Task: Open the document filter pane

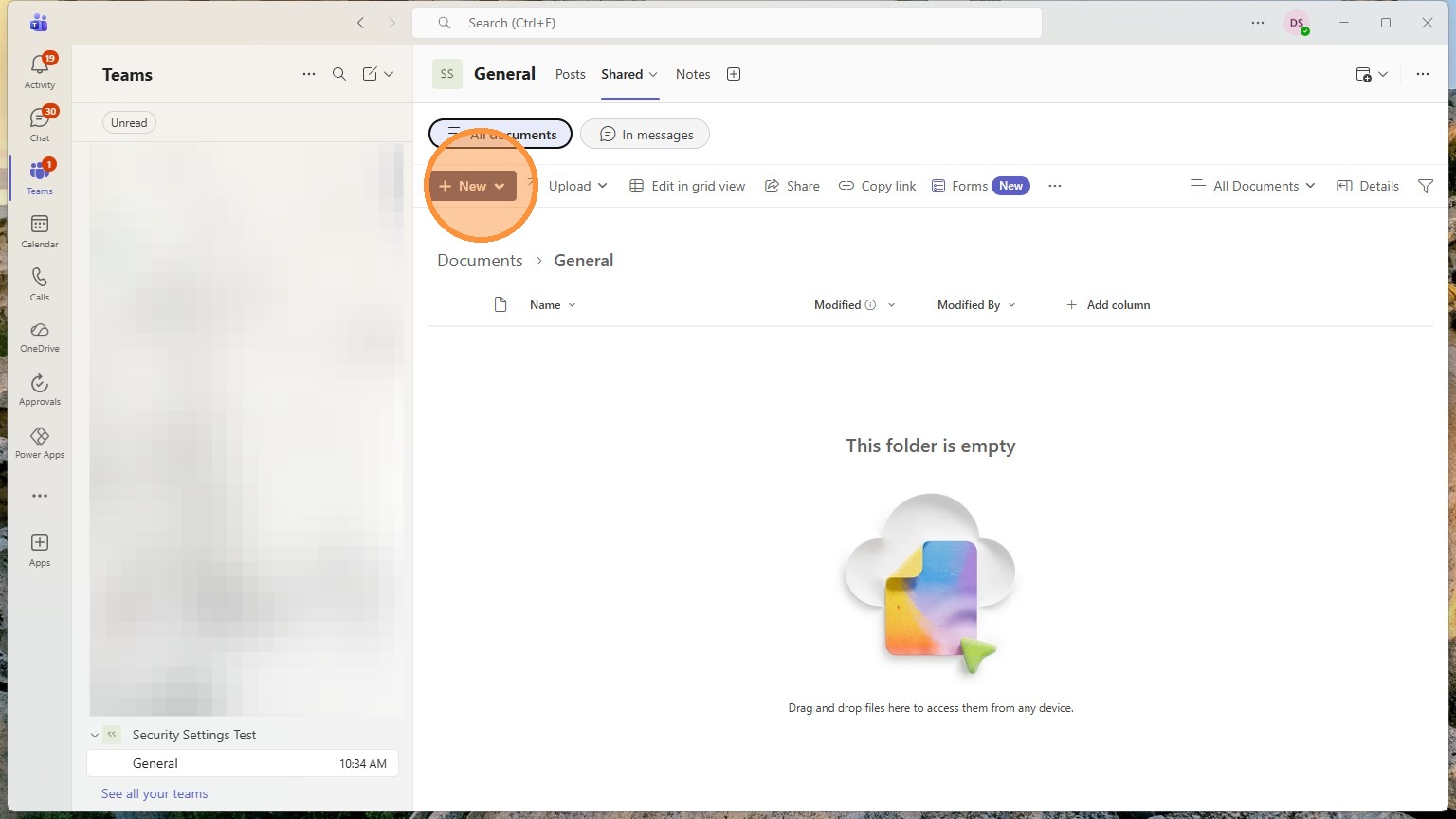Action: point(1426,186)
